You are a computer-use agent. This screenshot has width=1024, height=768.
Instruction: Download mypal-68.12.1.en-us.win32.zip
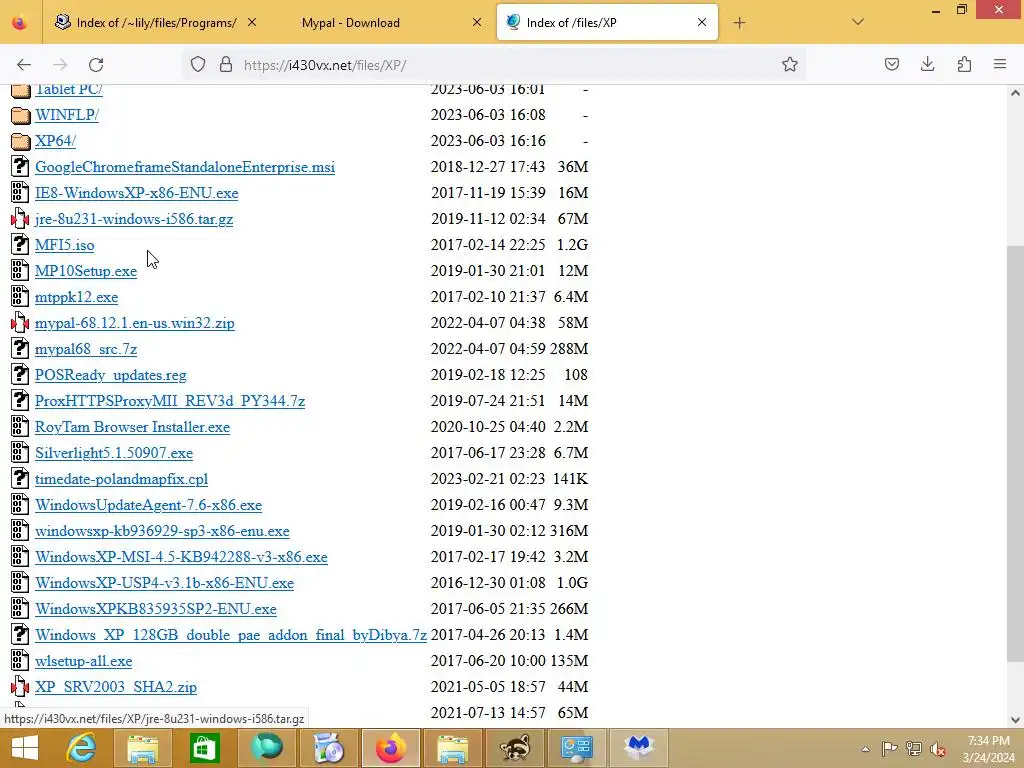pos(135,323)
